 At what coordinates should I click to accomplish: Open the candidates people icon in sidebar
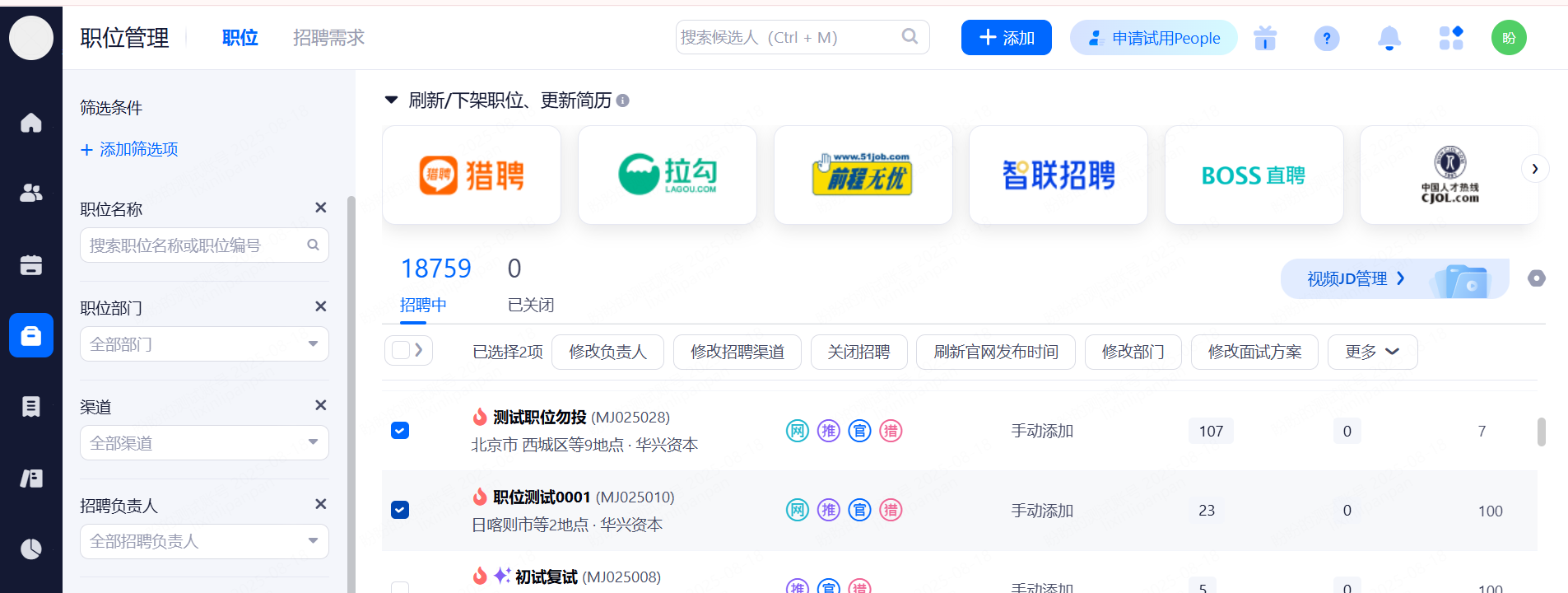[x=31, y=193]
